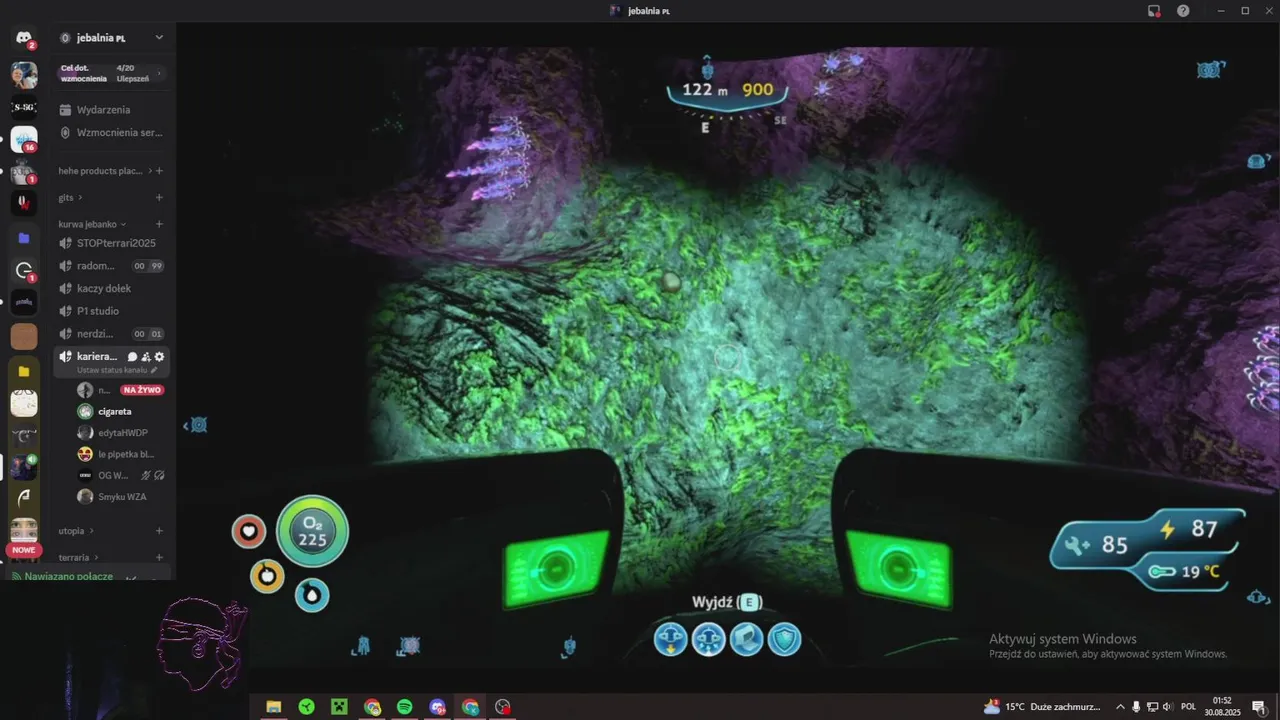Create channel in kurwa jebanko category
1280x720 pixels.
[x=159, y=224]
